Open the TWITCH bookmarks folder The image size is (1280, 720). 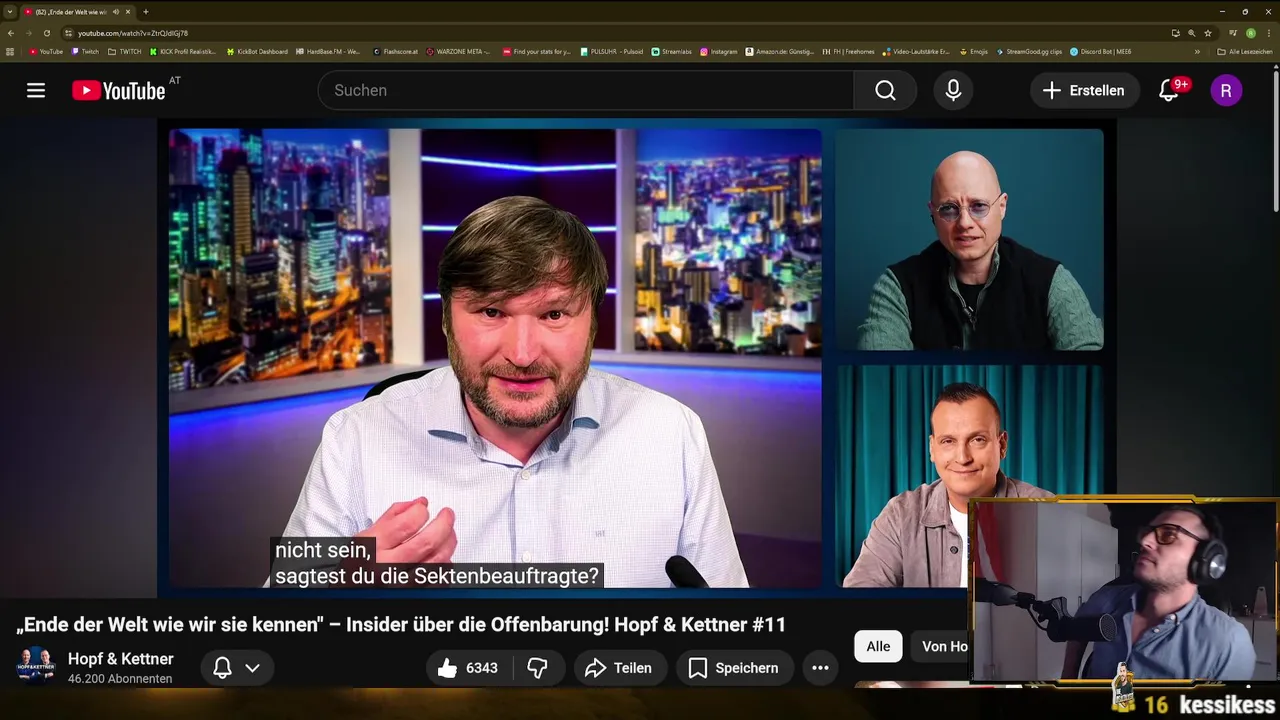125,51
